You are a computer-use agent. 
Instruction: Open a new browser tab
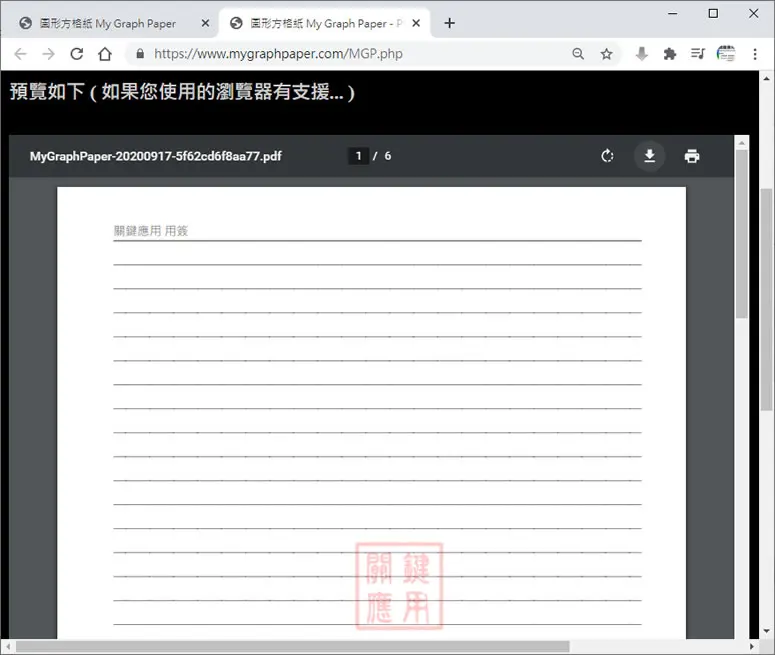point(449,23)
